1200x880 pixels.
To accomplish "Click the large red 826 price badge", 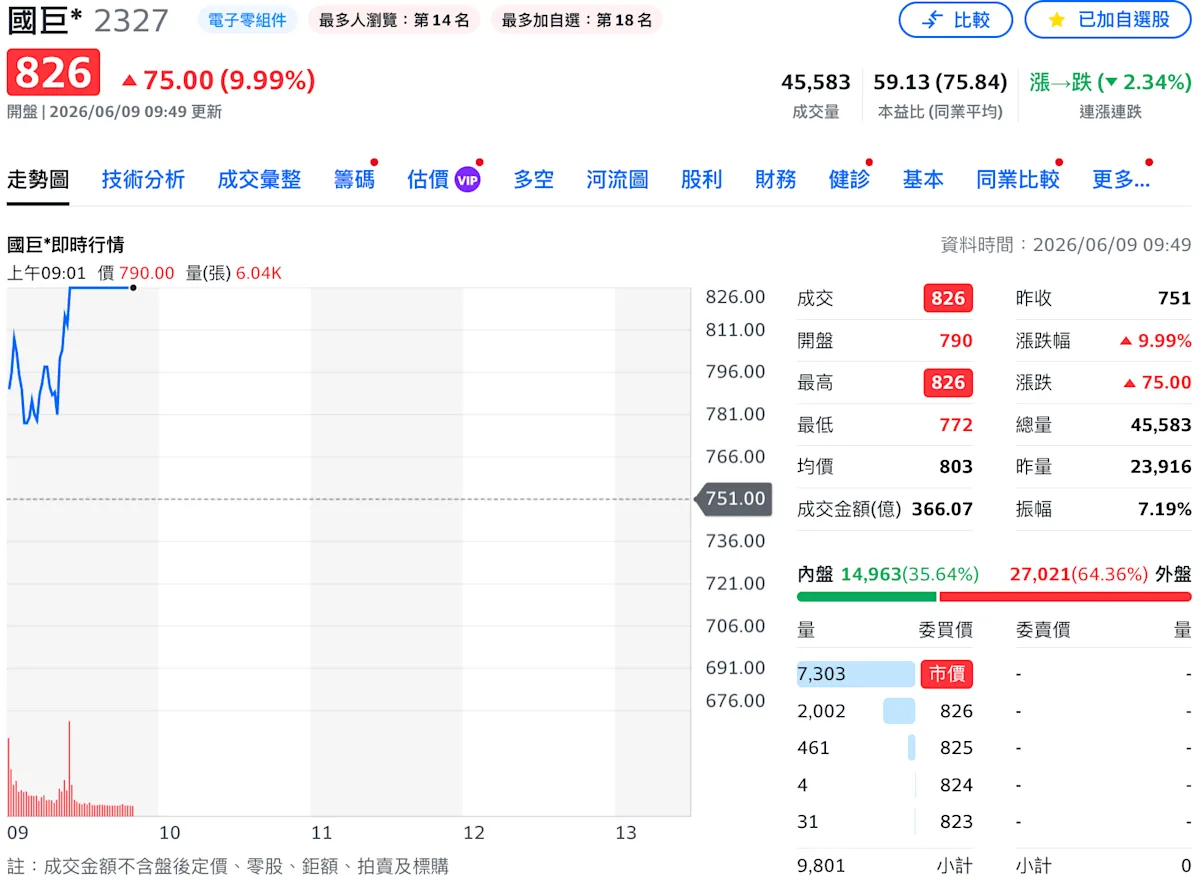I will [x=53, y=73].
